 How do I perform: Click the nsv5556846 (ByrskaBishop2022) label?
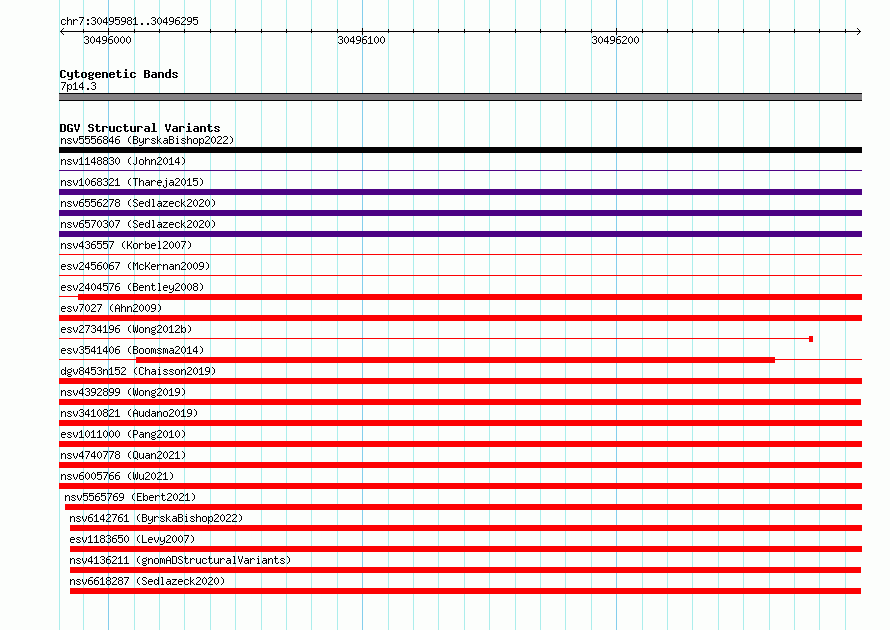147,140
